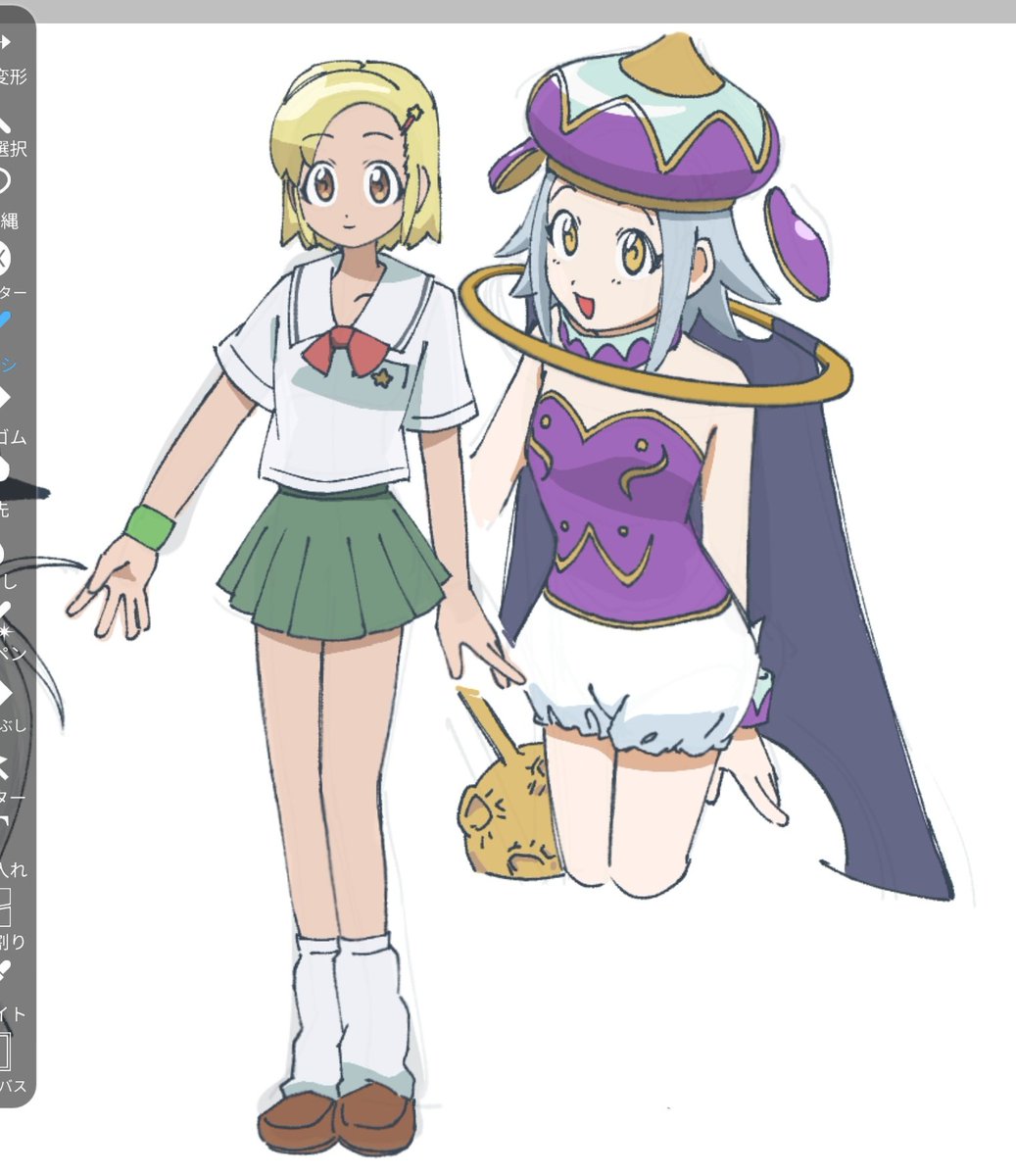Select the Bucket fill (塗りつぶし) tool

coord(13,704)
